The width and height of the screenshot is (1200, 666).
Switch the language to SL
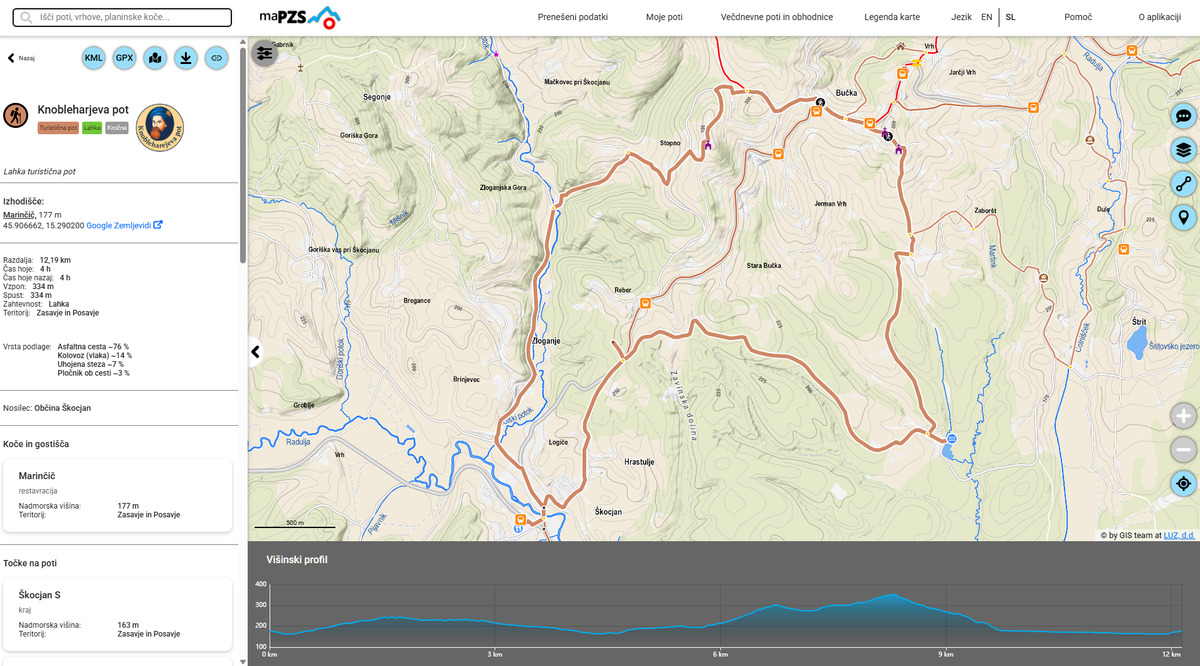[x=1010, y=17]
